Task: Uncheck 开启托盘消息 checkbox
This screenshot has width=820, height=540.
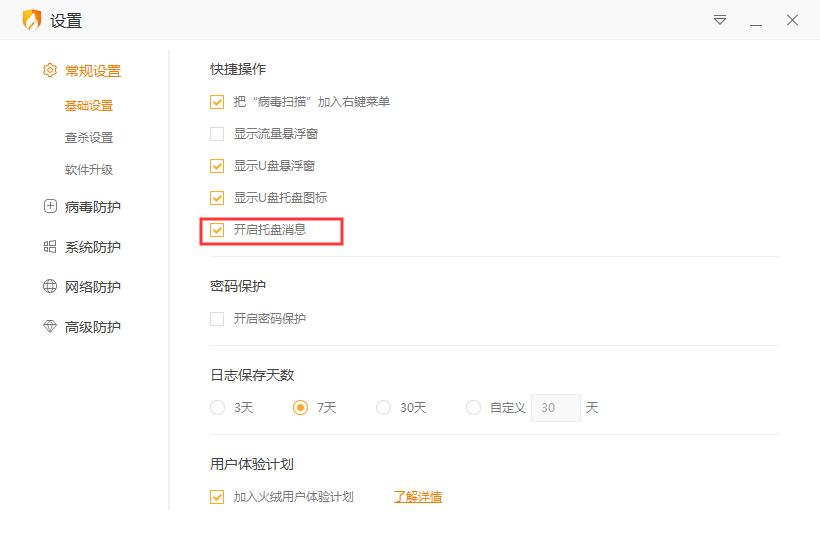Action: 217,230
